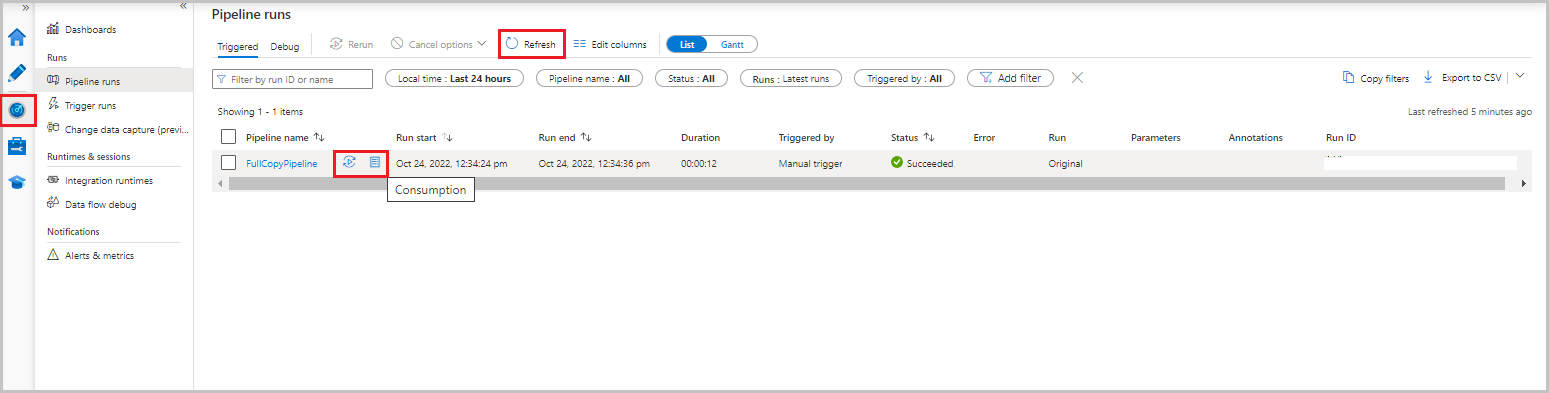This screenshot has height=393, width=1549.
Task: Open the Pipeline name filter
Action: [x=589, y=78]
